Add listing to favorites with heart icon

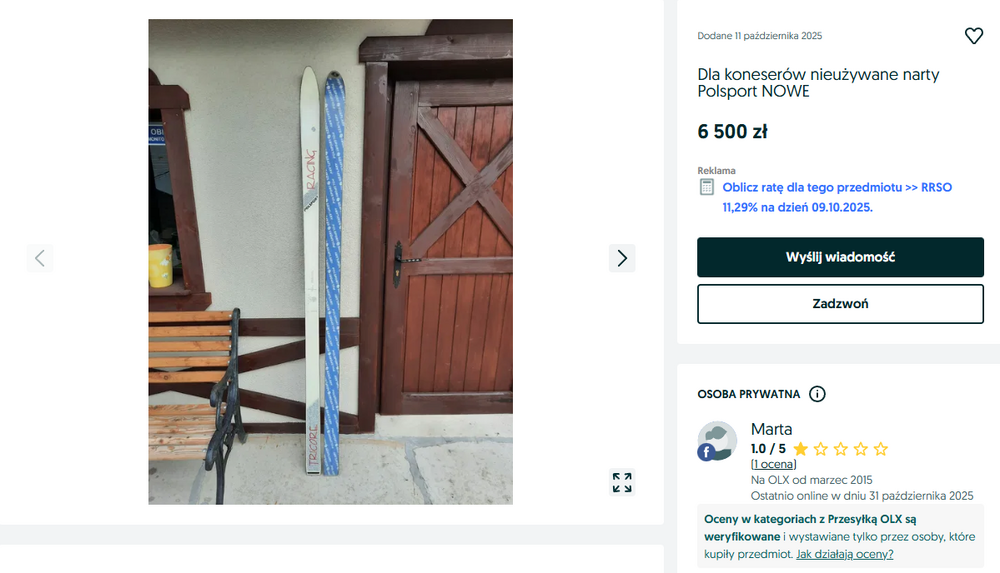[x=973, y=36]
